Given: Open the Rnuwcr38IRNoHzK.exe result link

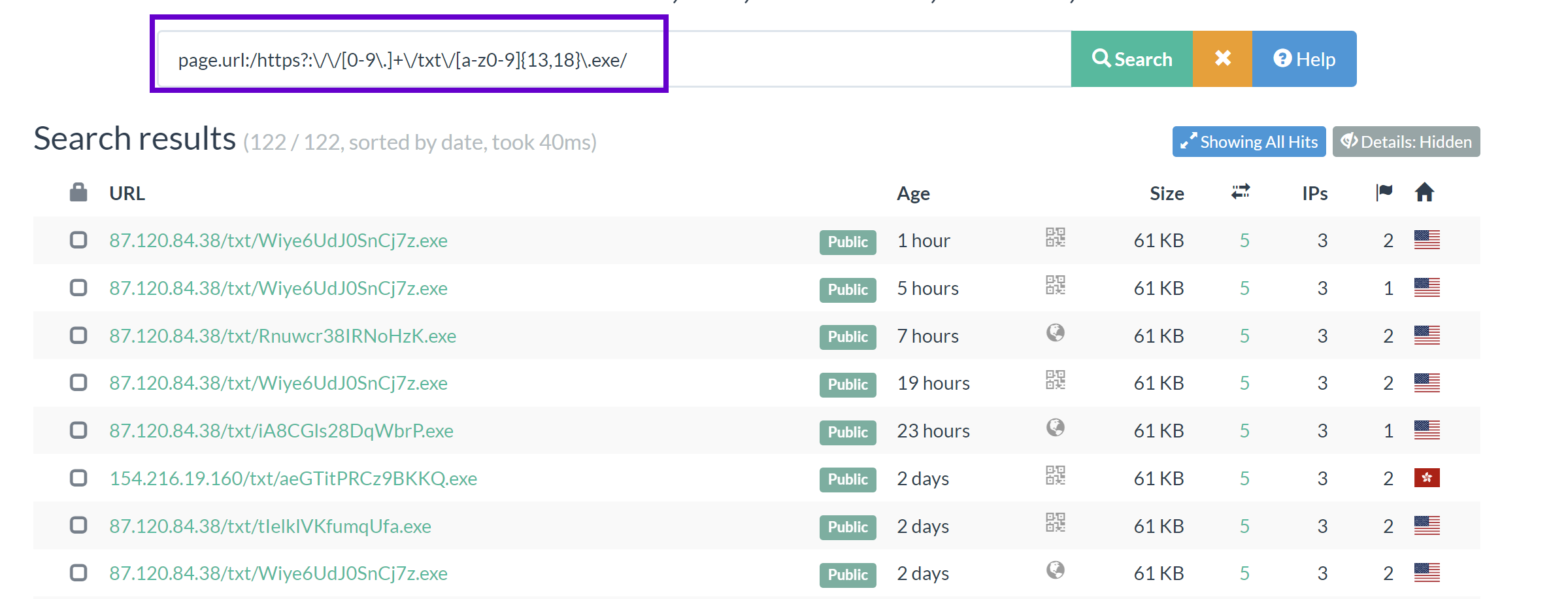Looking at the screenshot, I should pyautogui.click(x=282, y=336).
